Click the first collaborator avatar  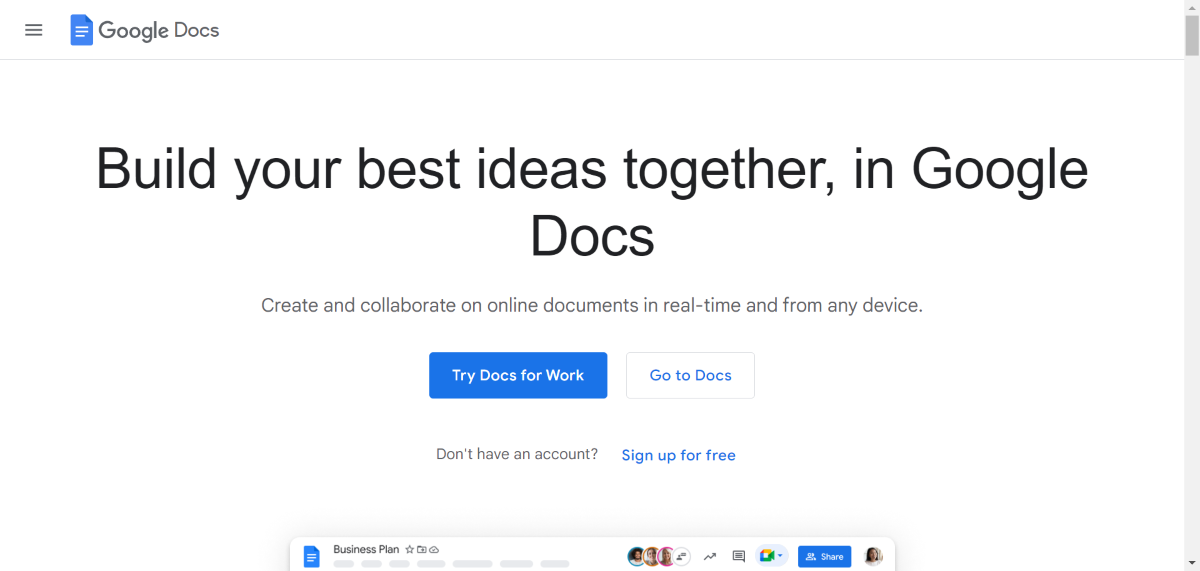coord(636,556)
